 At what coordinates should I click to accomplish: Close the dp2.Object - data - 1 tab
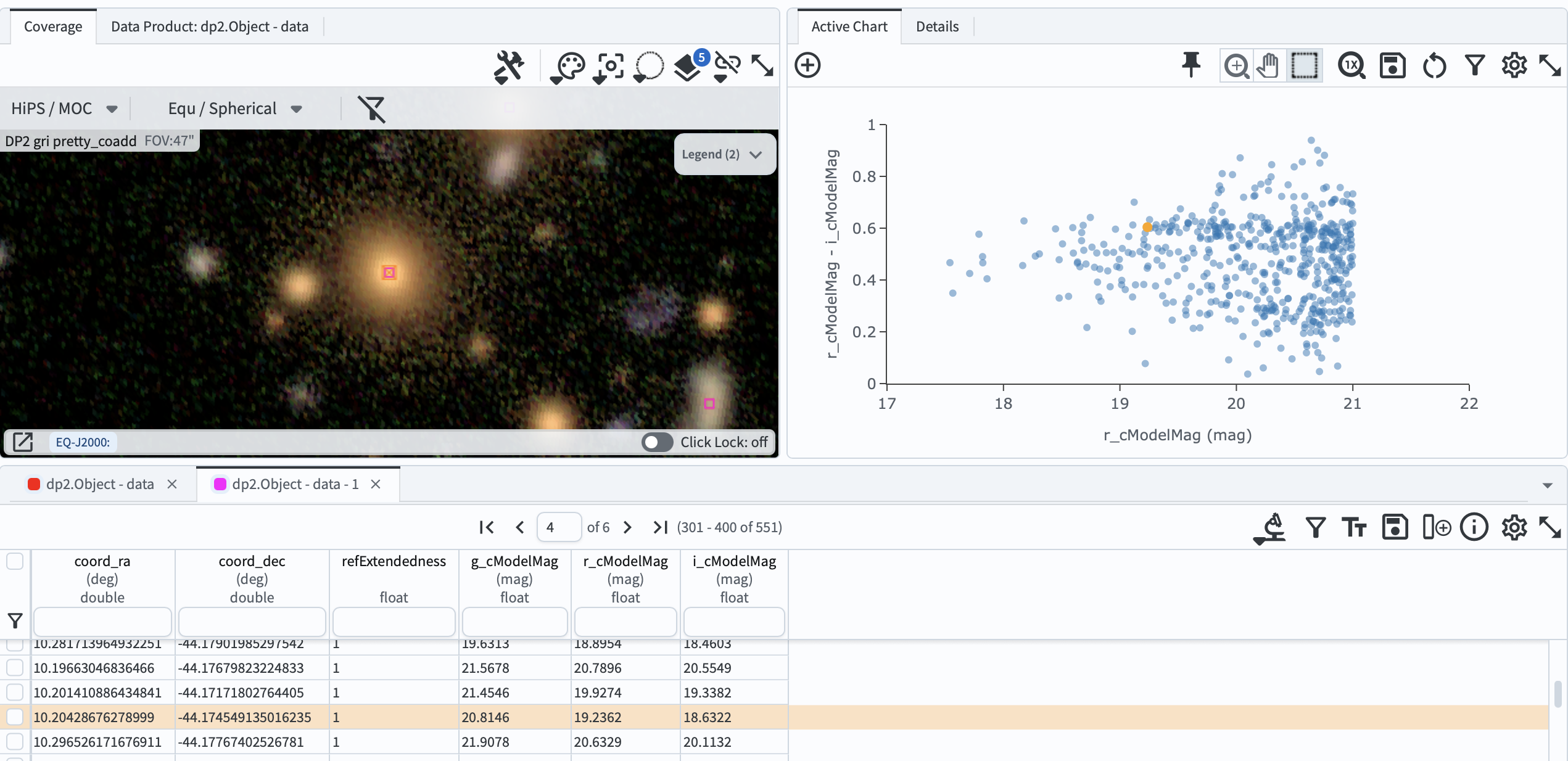point(376,484)
